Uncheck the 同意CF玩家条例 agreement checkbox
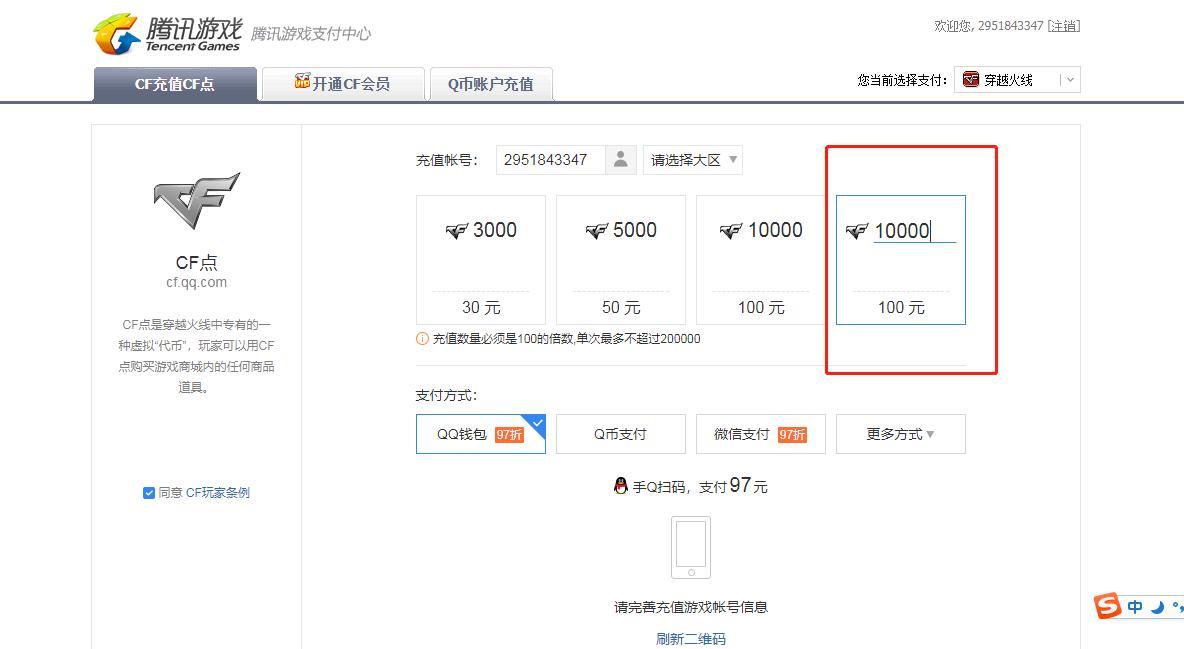The height and width of the screenshot is (649, 1184). coord(148,492)
